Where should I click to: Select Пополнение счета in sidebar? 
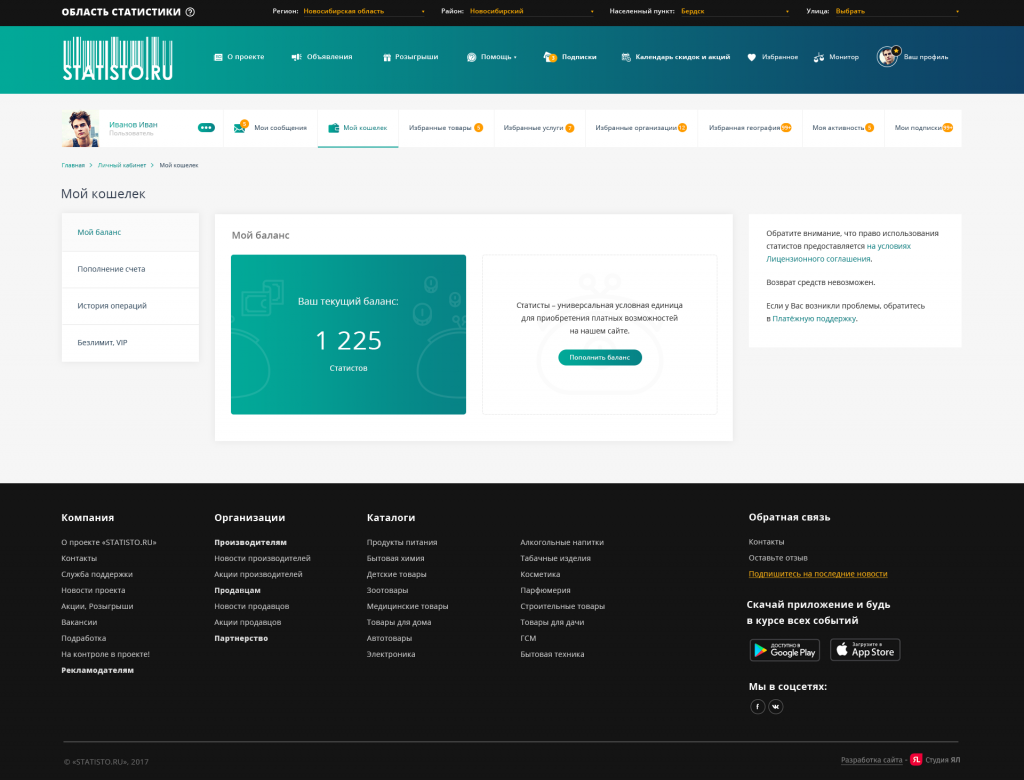(x=130, y=269)
